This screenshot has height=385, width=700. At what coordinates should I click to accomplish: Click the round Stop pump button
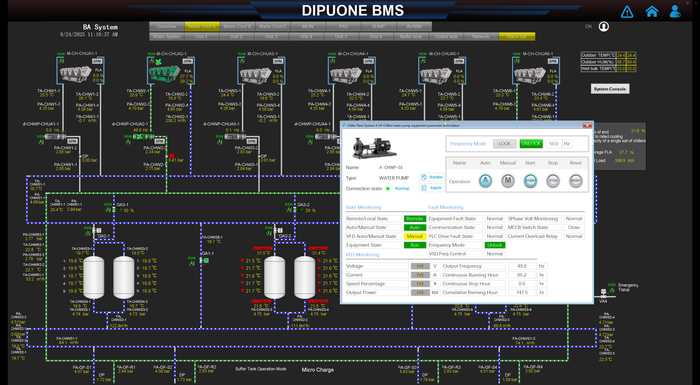coord(553,181)
